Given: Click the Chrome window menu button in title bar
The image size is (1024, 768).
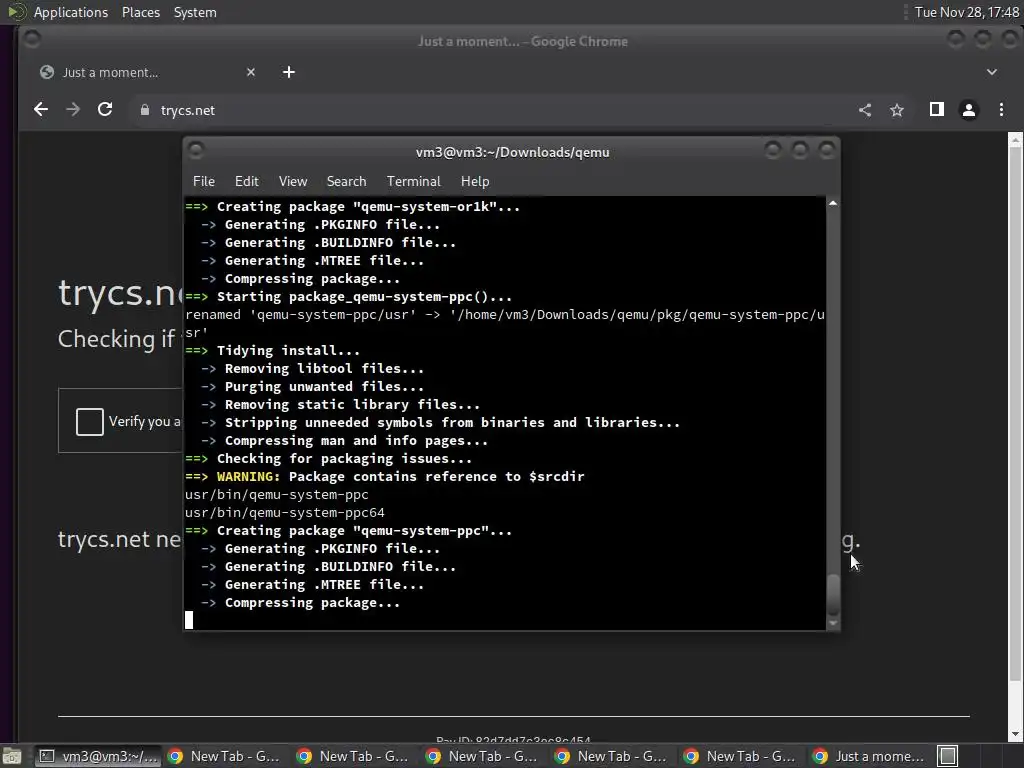Looking at the screenshot, I should (31, 40).
